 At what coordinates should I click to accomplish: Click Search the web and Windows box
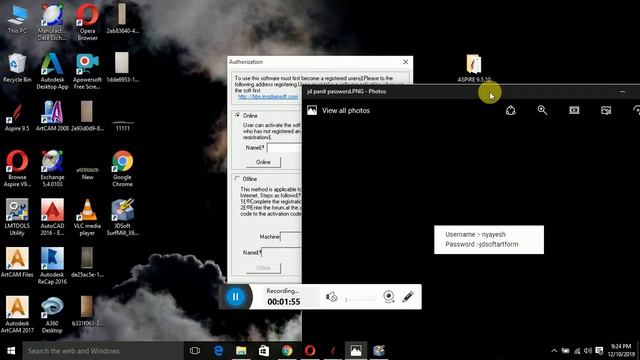coord(103,351)
